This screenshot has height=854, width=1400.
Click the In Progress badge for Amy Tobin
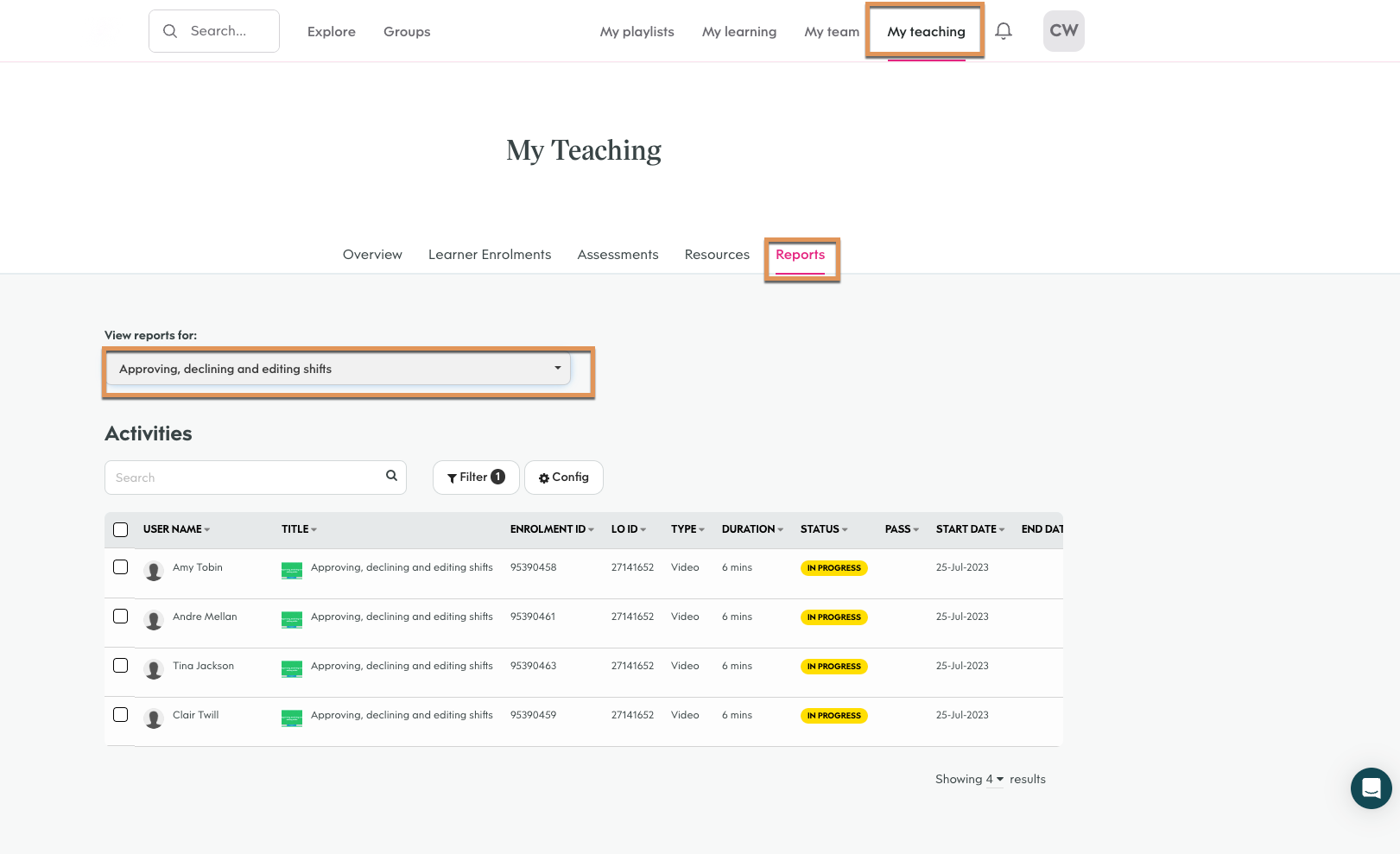pos(833,568)
